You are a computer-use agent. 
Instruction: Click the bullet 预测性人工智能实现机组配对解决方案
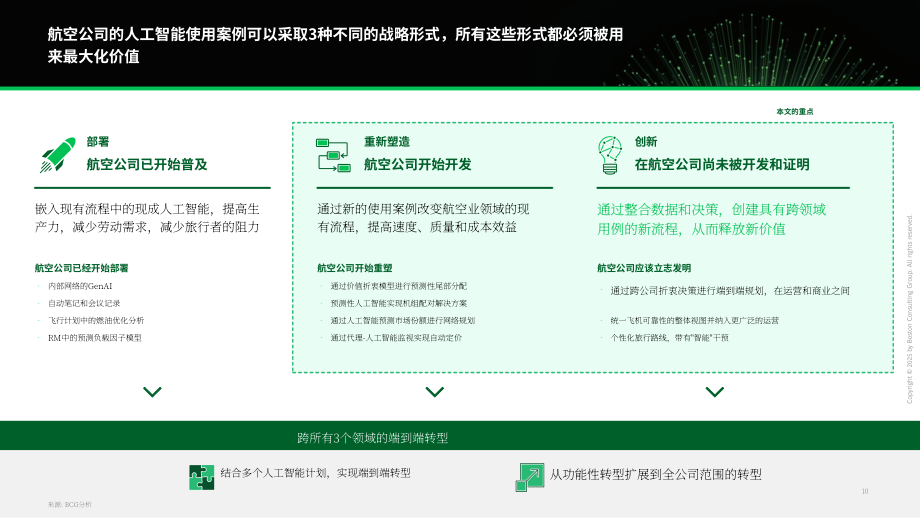coord(398,303)
